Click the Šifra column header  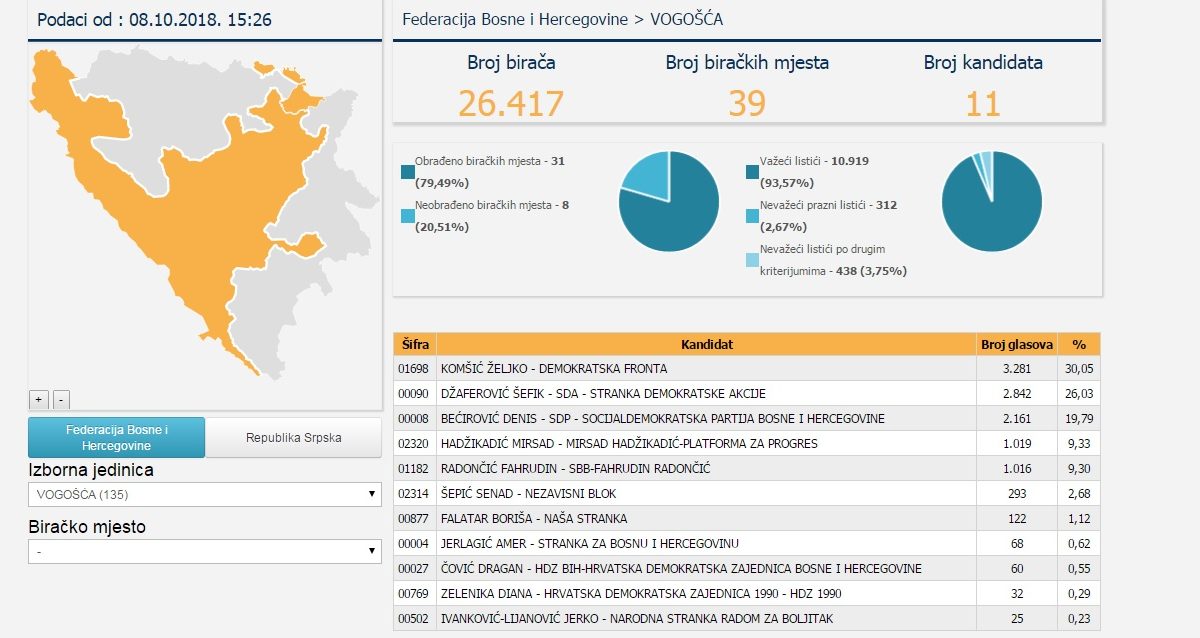[415, 344]
